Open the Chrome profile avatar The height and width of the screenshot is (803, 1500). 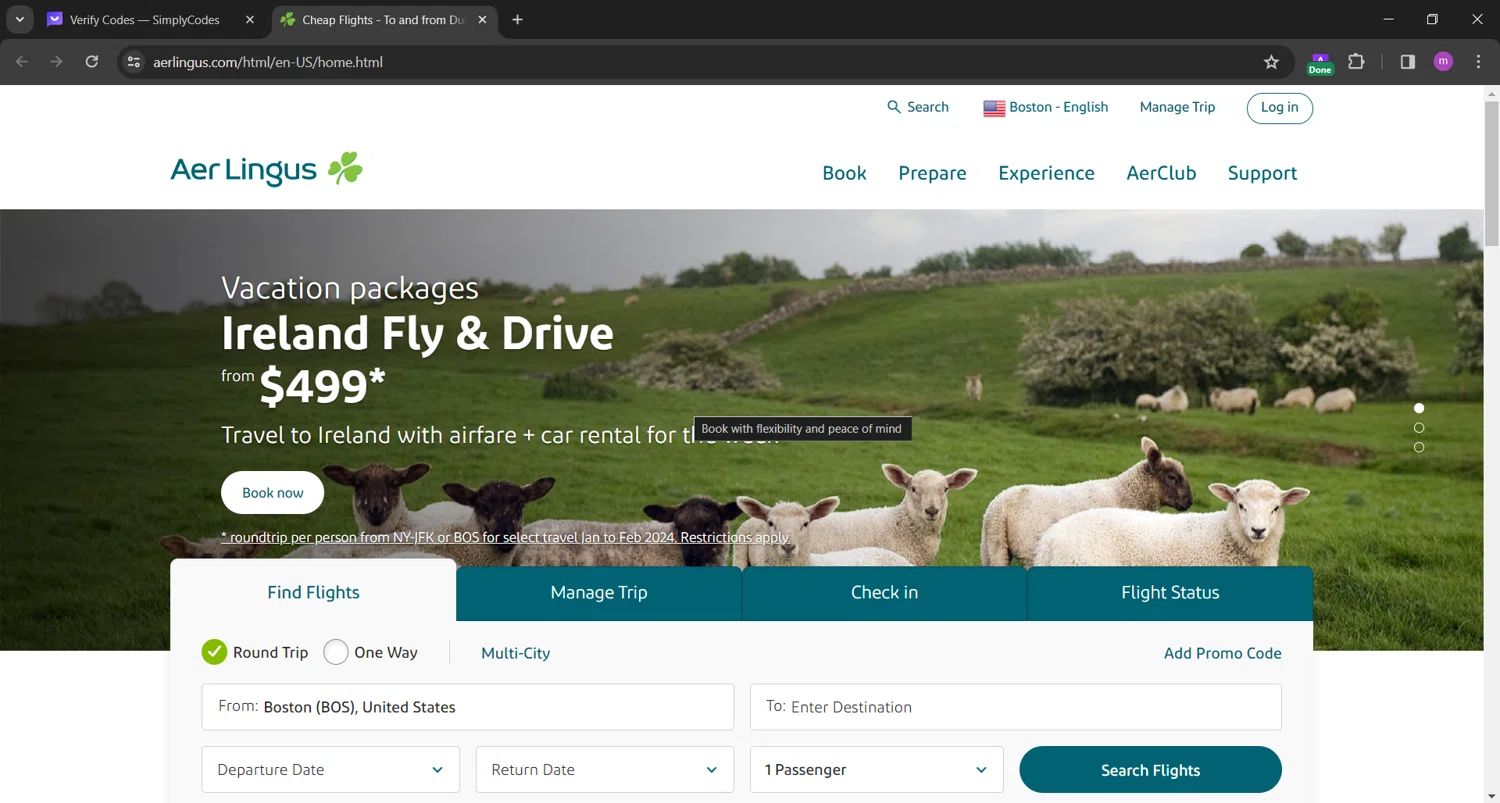point(1443,62)
